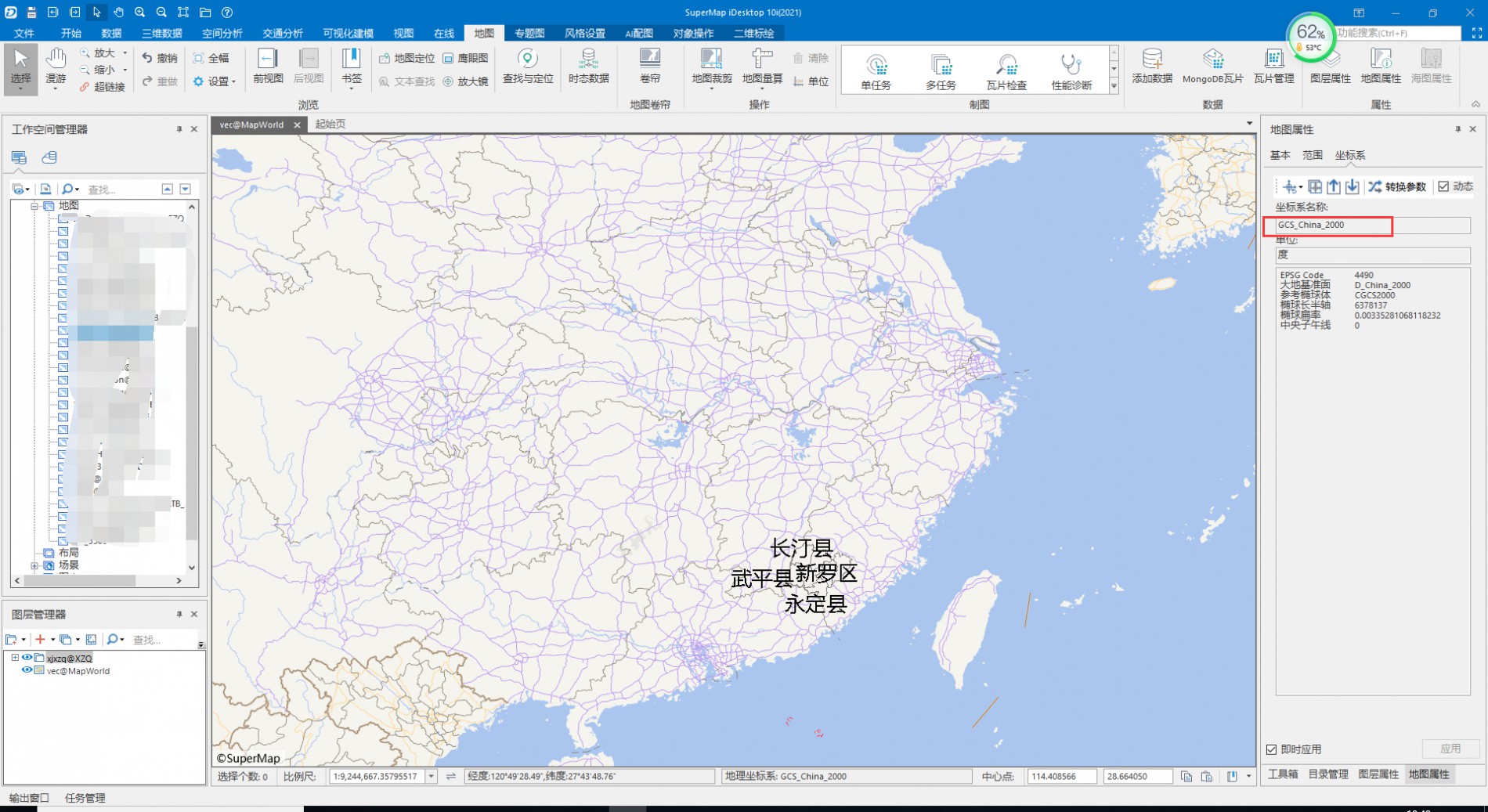Click the copy coordinates icon beside the center point fields
This screenshot has width=1488, height=812.
(1186, 776)
